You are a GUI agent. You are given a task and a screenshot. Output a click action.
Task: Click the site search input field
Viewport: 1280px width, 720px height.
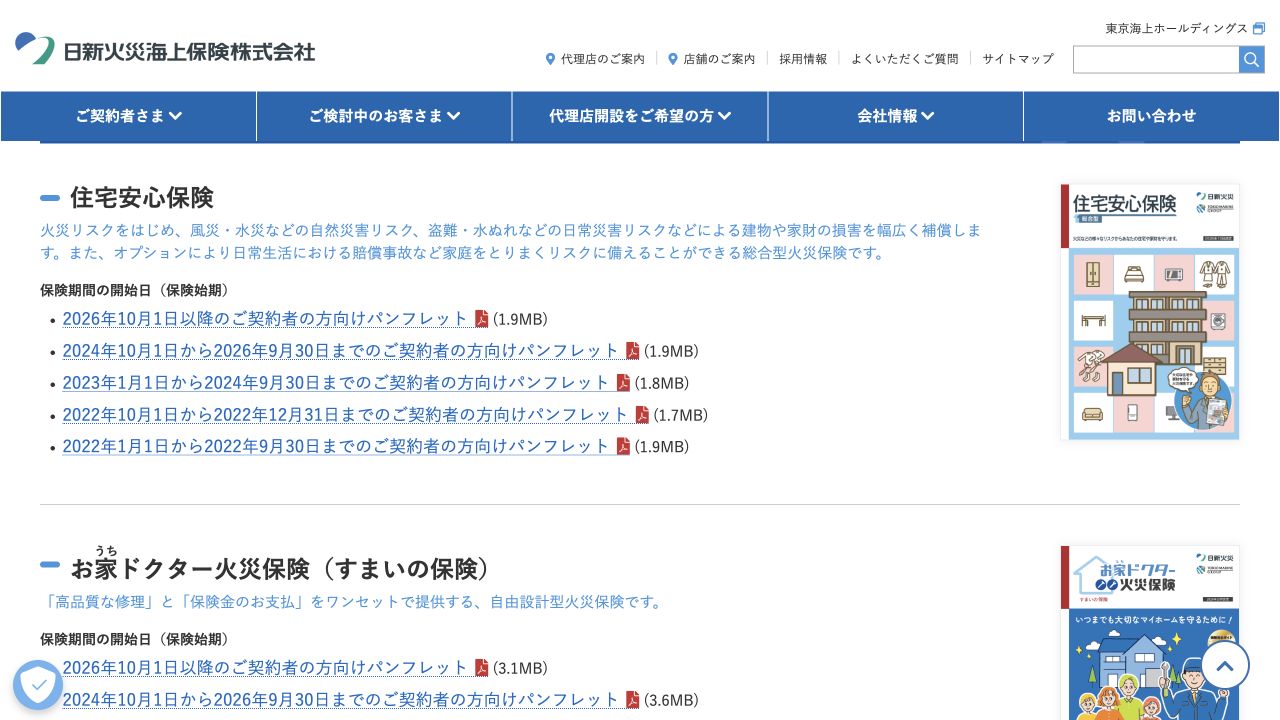1156,59
